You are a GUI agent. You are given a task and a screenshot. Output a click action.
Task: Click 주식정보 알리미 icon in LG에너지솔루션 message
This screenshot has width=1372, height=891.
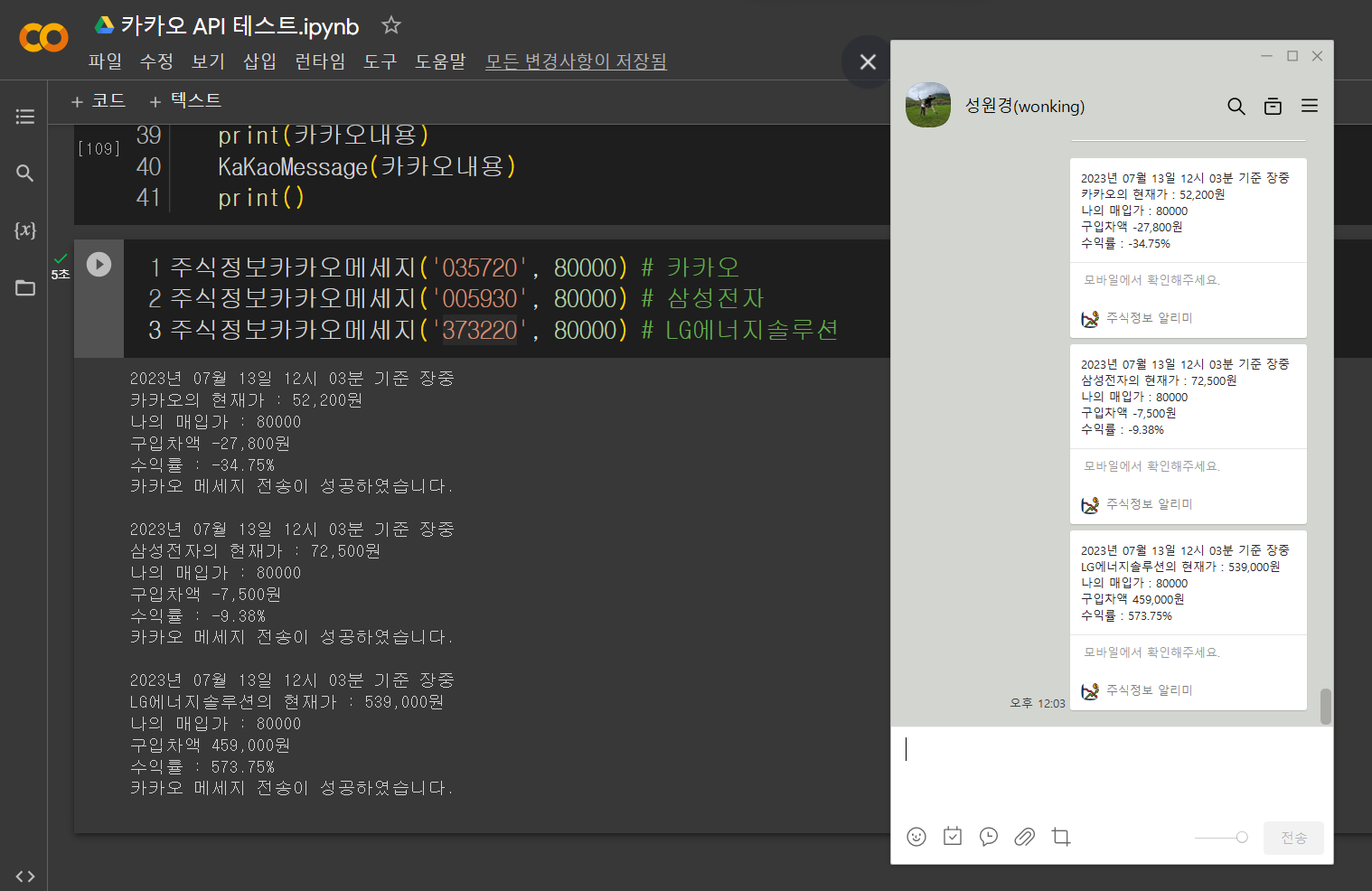(1090, 690)
